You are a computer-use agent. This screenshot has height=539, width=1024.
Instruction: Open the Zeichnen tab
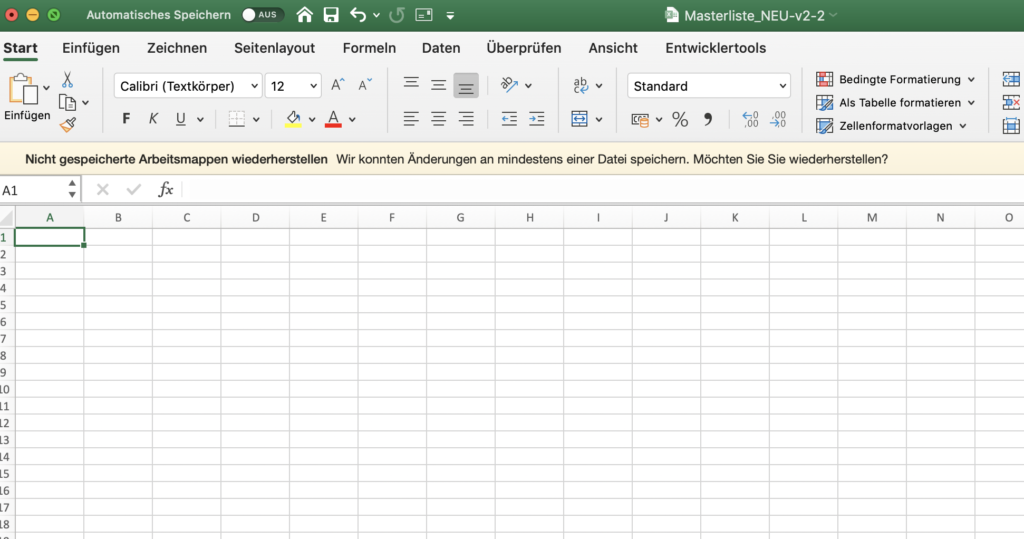177,48
